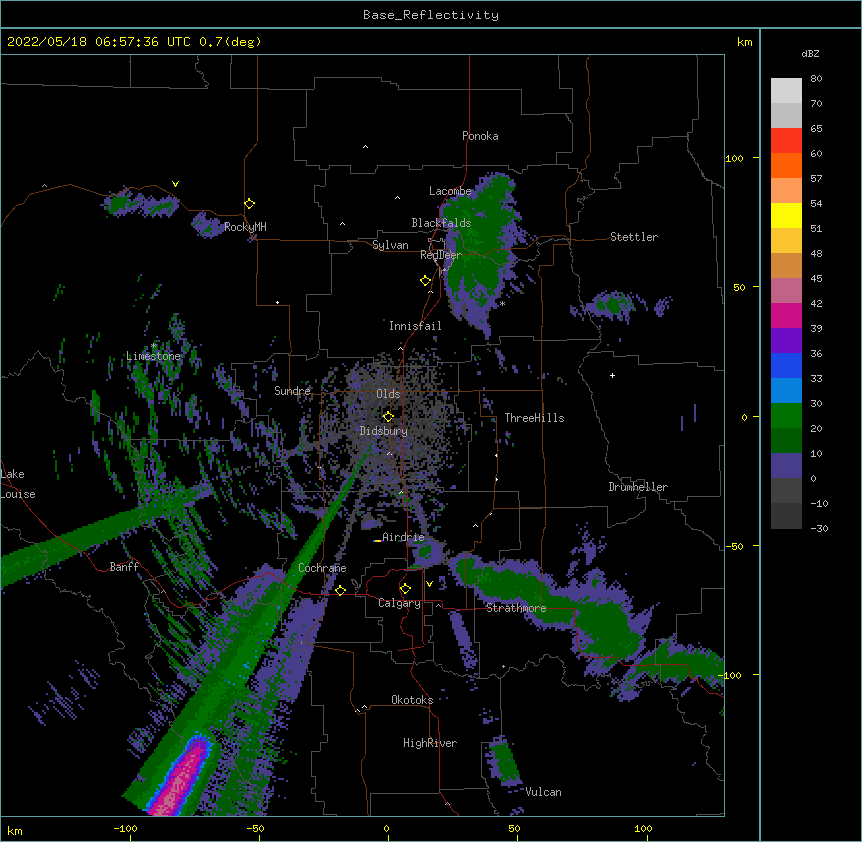This screenshot has width=862, height=842.
Task: Select the Calgary city label
Action: coord(399,603)
